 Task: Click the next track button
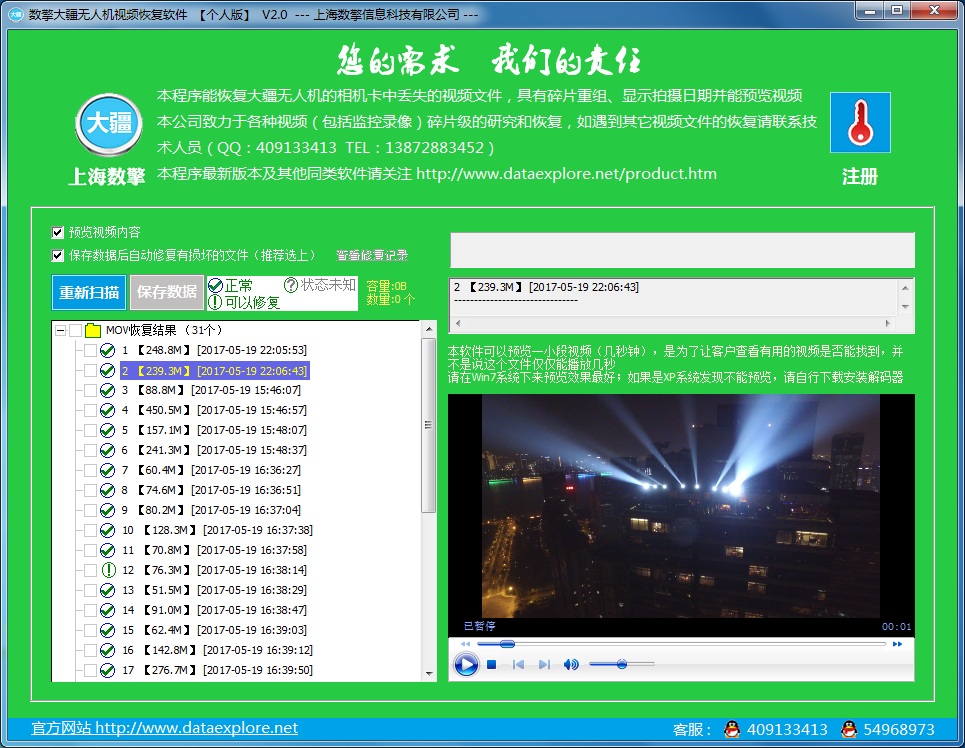coord(544,664)
